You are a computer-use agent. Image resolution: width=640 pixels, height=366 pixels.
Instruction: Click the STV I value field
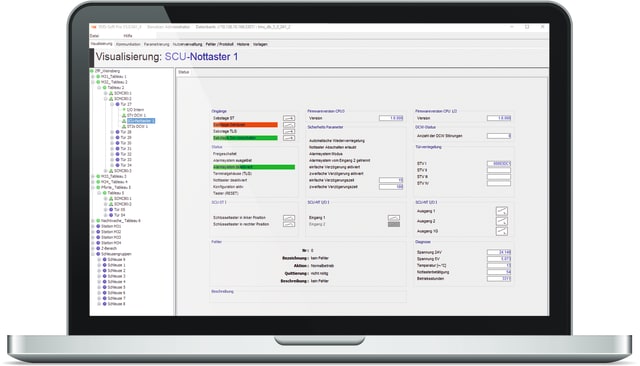click(x=498, y=164)
